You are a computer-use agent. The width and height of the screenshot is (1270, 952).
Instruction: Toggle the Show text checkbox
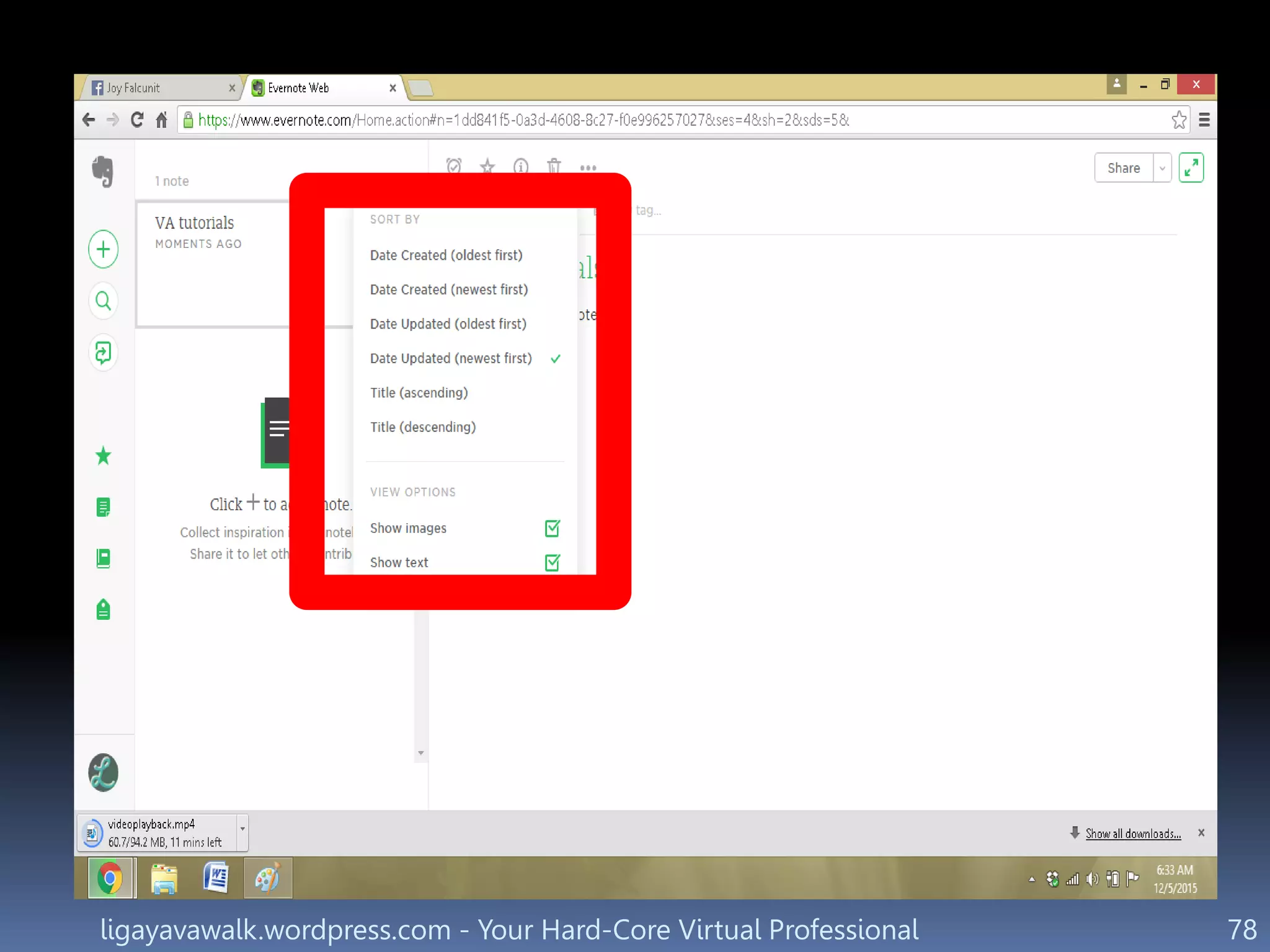click(552, 562)
